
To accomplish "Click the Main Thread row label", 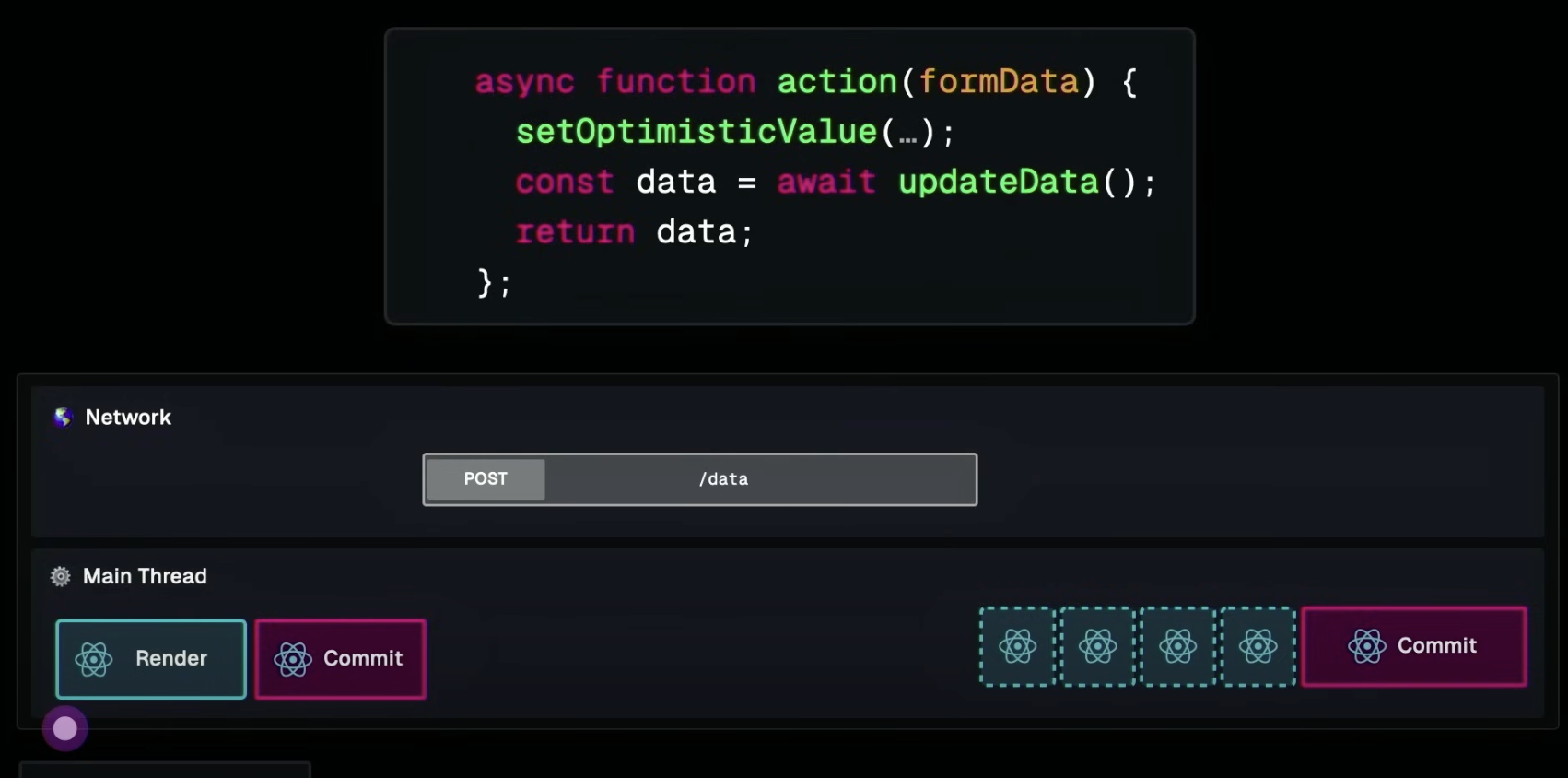I will click(145, 576).
